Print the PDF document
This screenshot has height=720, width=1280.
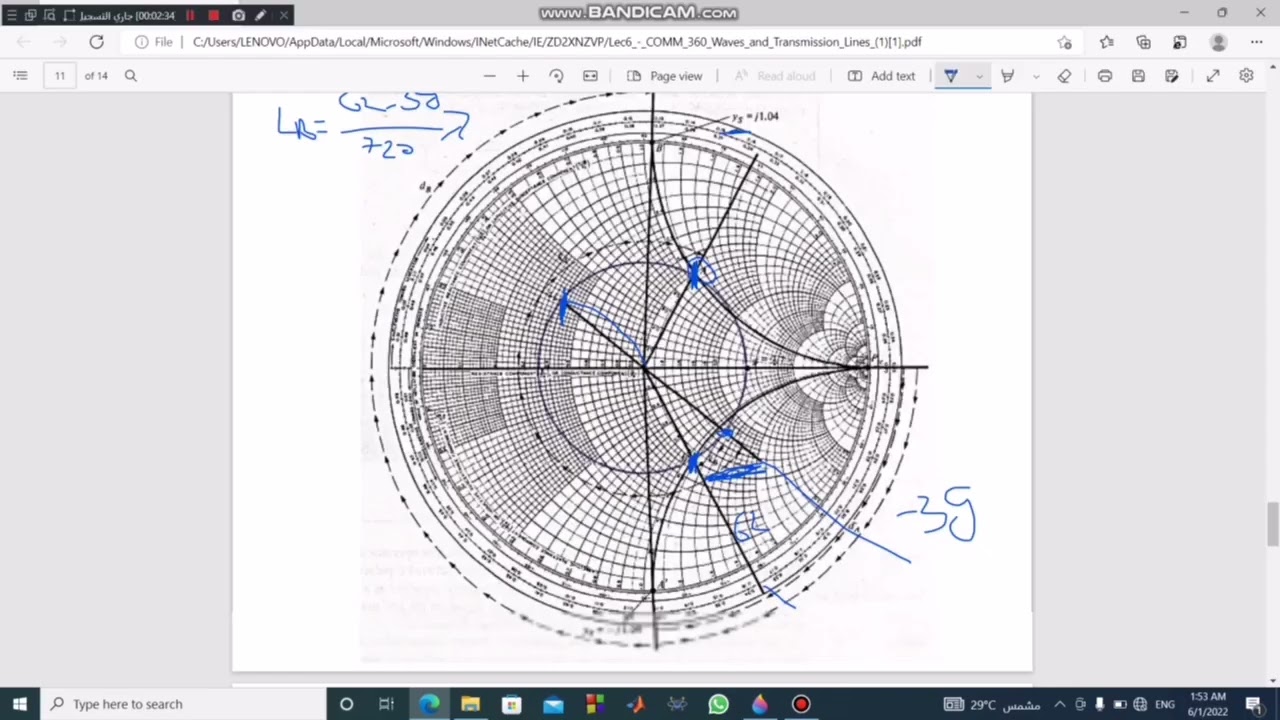coord(1105,76)
